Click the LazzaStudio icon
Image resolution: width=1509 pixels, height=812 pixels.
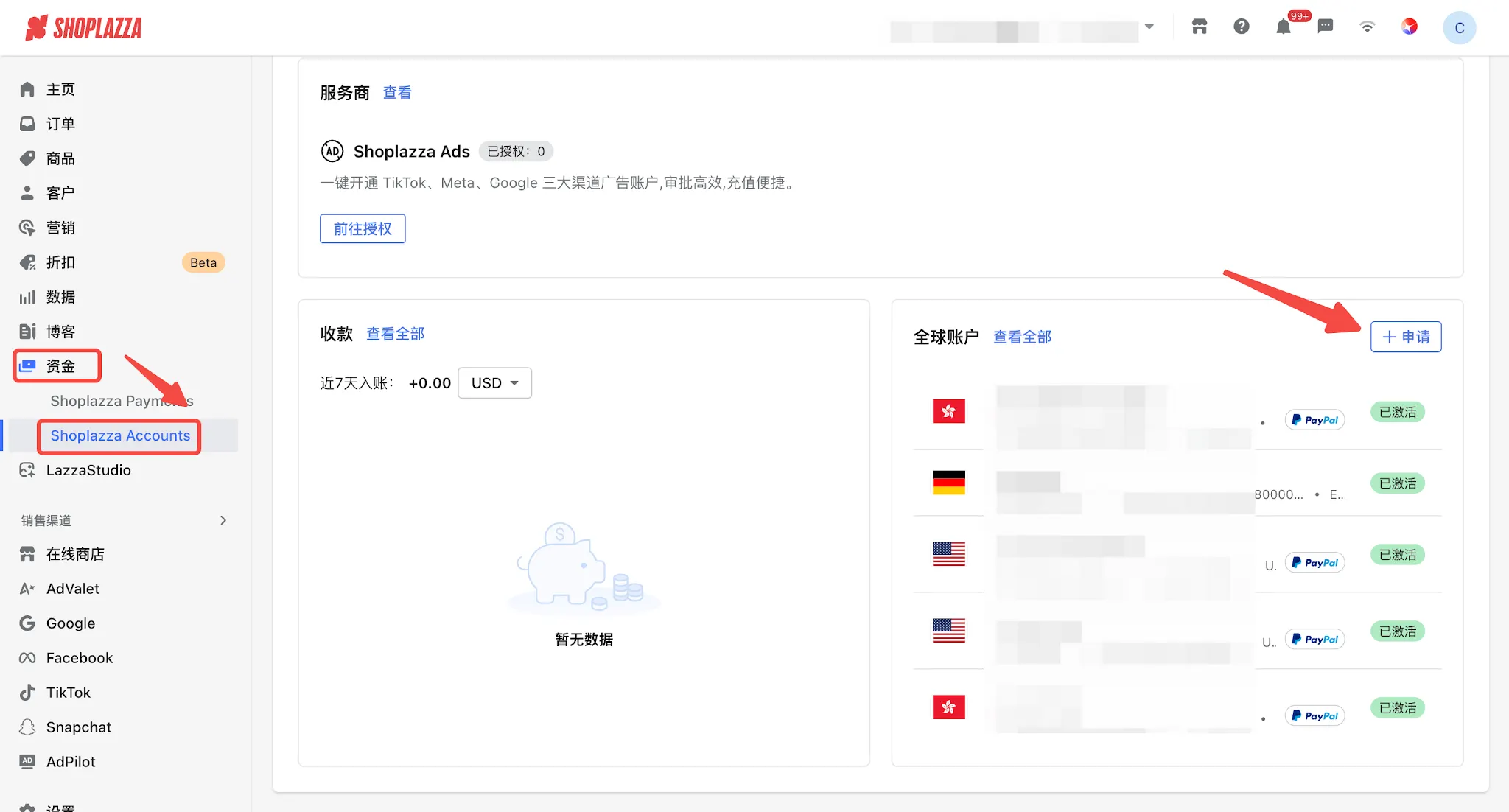pyautogui.click(x=27, y=470)
